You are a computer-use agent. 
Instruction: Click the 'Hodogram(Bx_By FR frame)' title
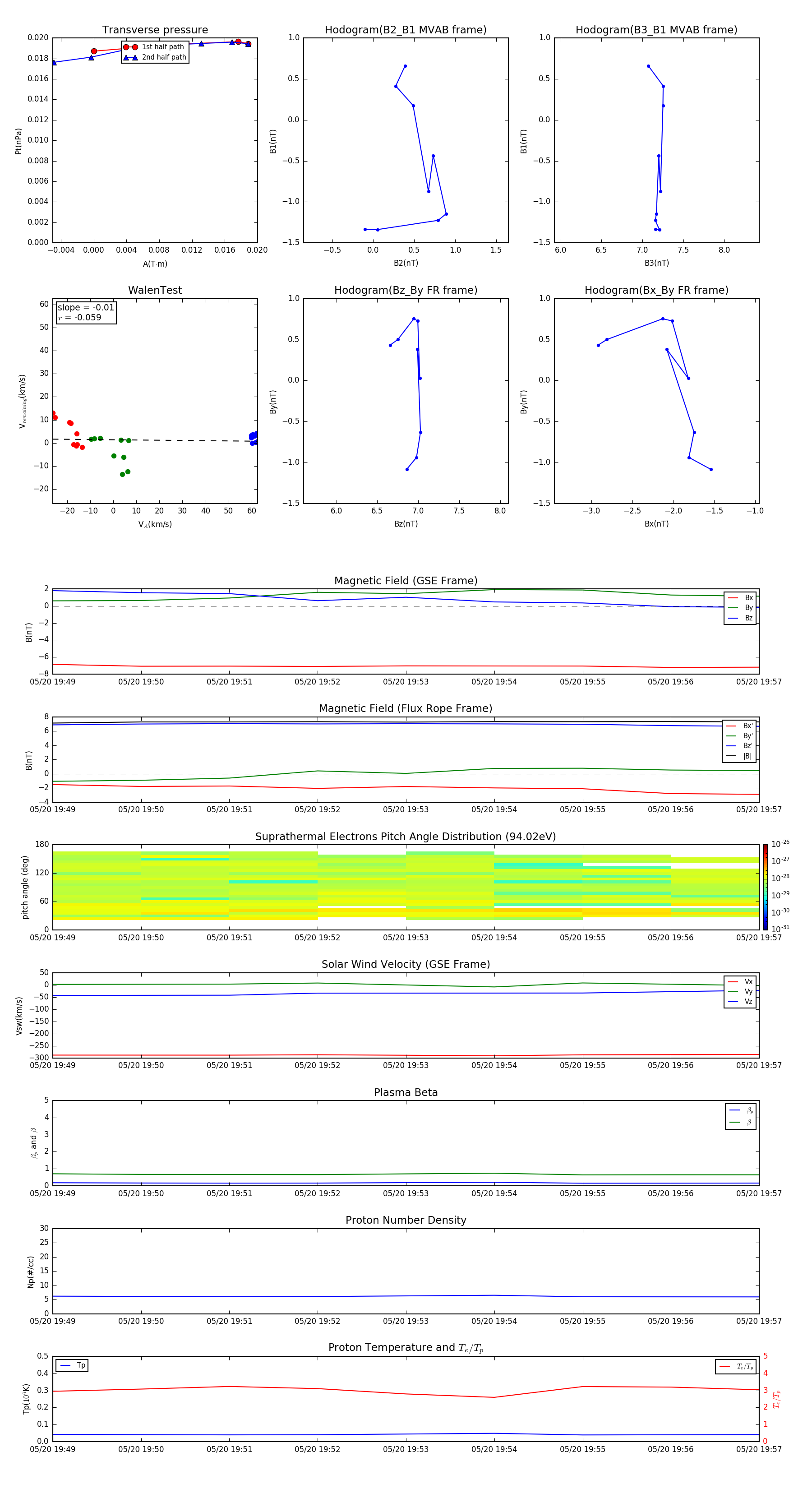pyautogui.click(x=656, y=290)
